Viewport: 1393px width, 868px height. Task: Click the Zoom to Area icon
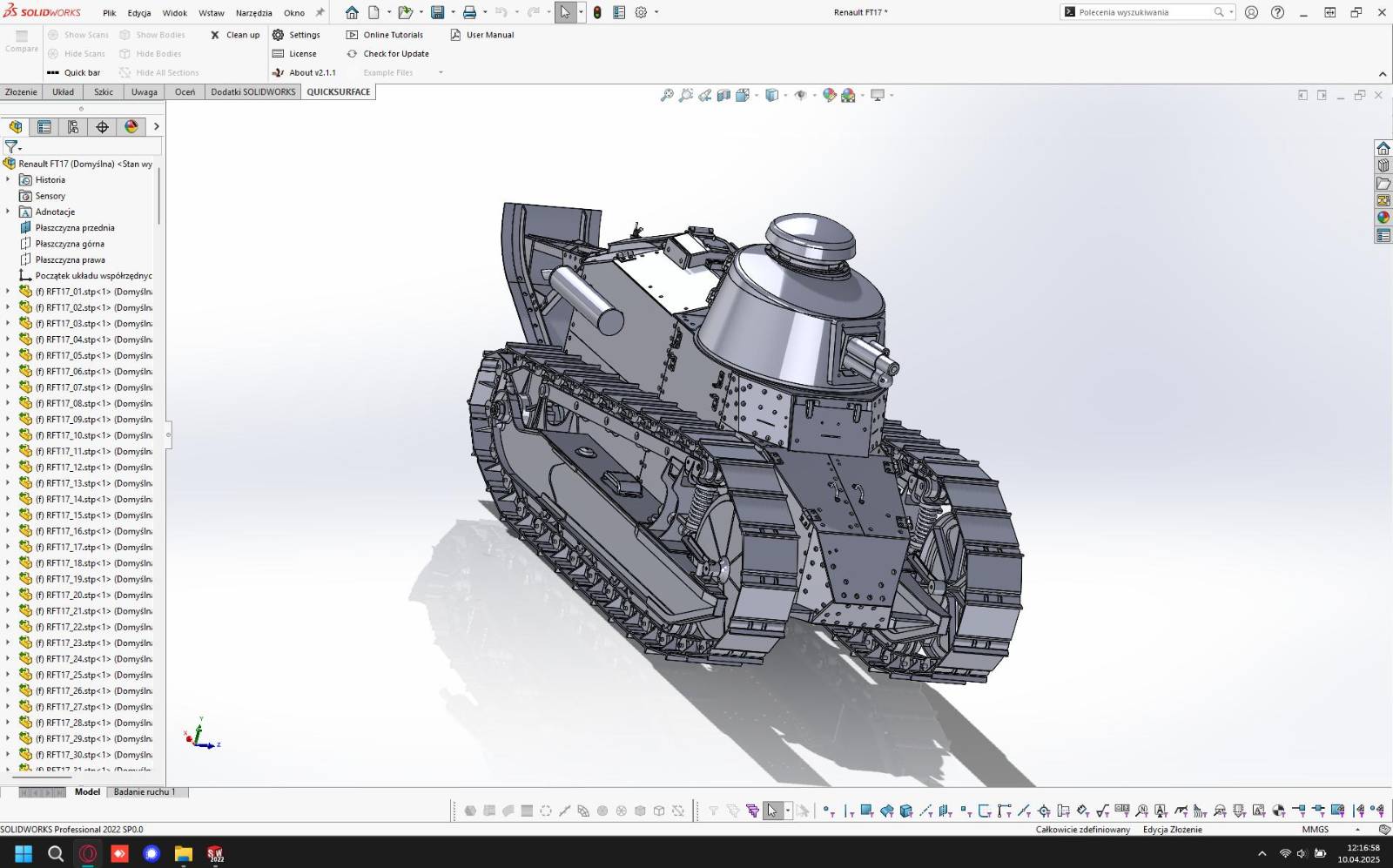pyautogui.click(x=686, y=95)
